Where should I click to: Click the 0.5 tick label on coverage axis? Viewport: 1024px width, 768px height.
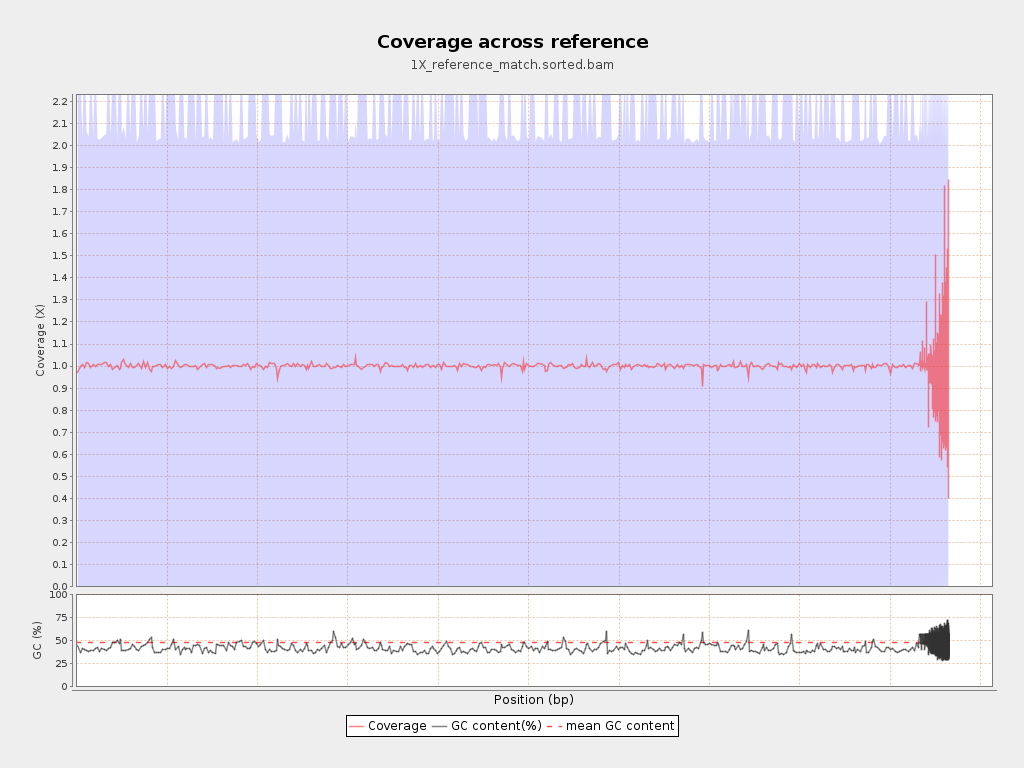(x=60, y=476)
